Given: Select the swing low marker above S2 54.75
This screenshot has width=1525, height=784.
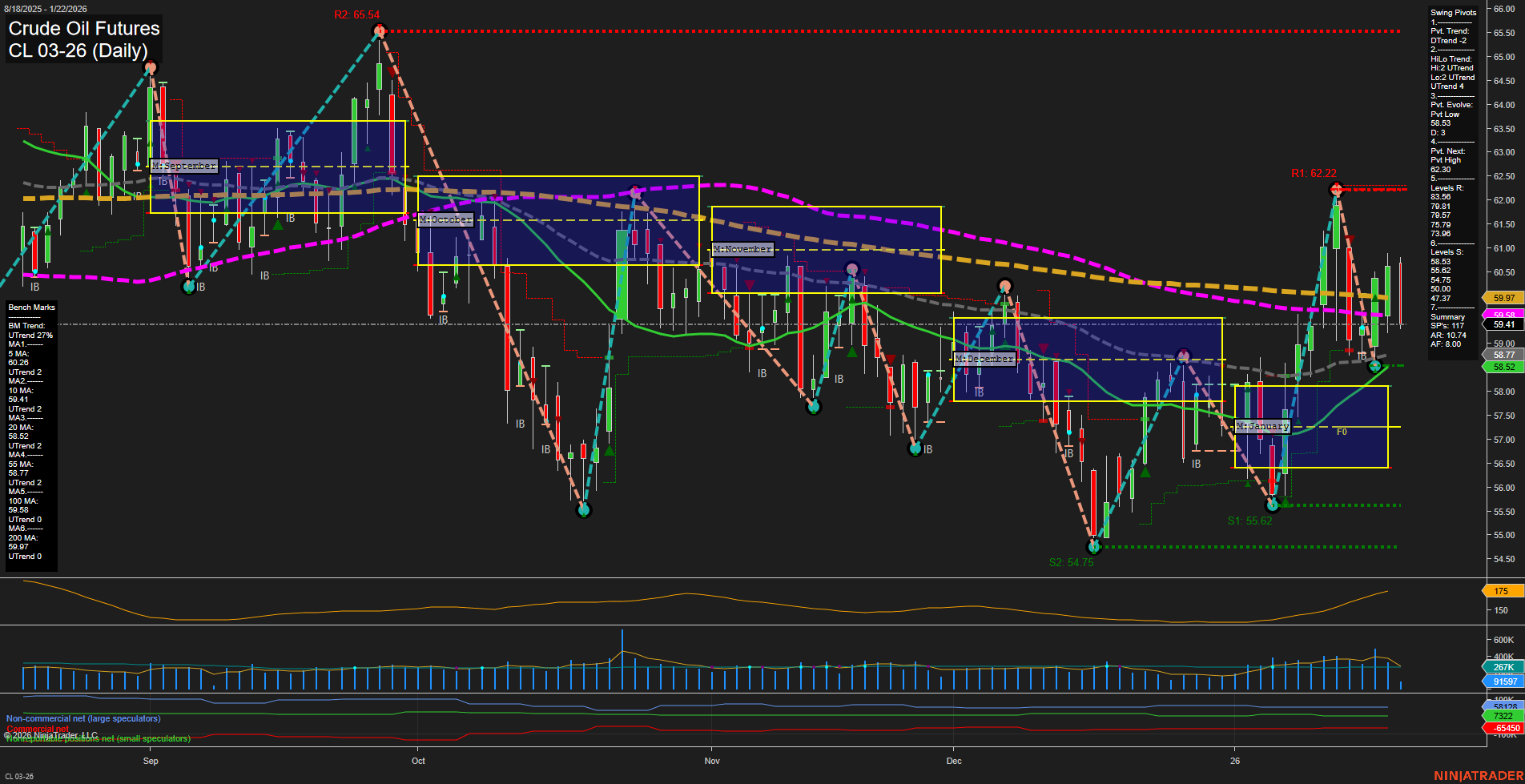Looking at the screenshot, I should pyautogui.click(x=1094, y=547).
